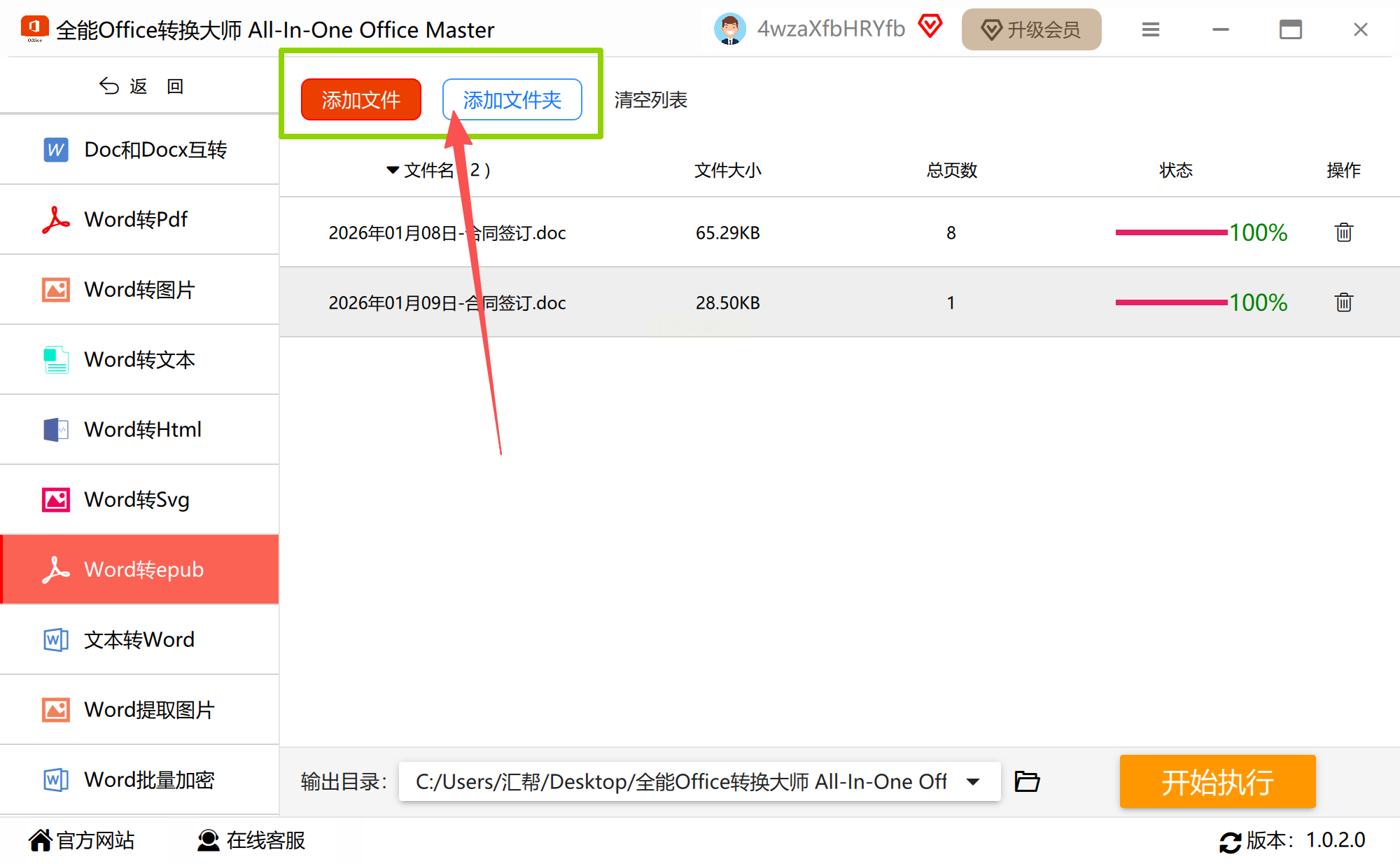Click the version update refresh icon
The width and height of the screenshot is (1400, 864).
tap(1230, 841)
